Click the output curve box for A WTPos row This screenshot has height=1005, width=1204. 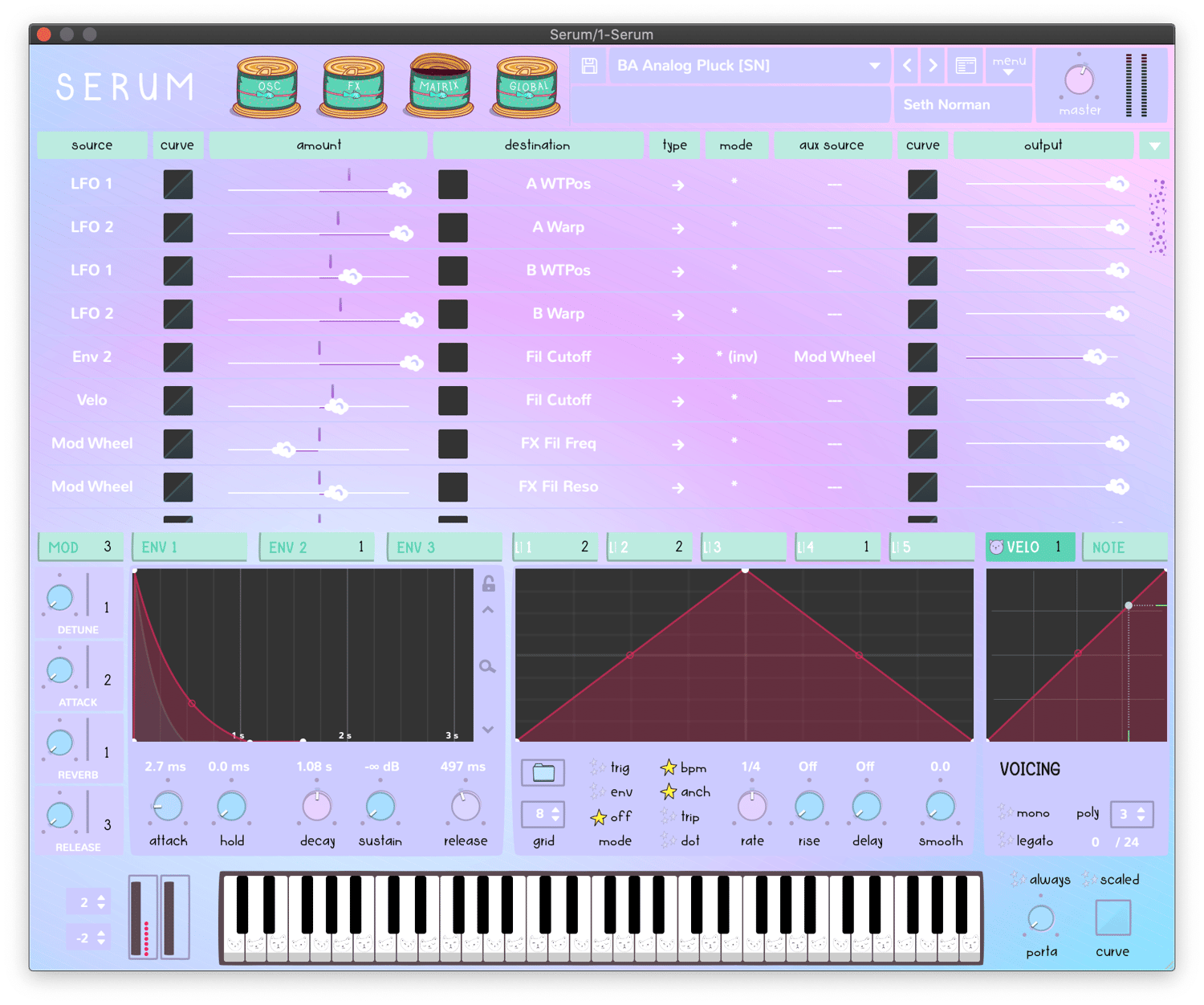click(x=923, y=184)
